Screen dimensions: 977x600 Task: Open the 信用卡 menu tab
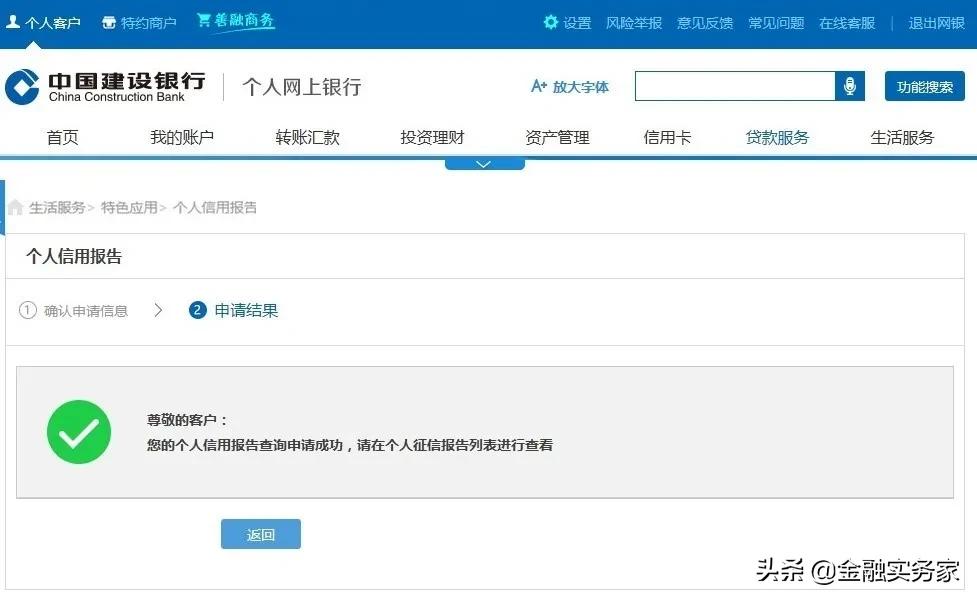667,137
